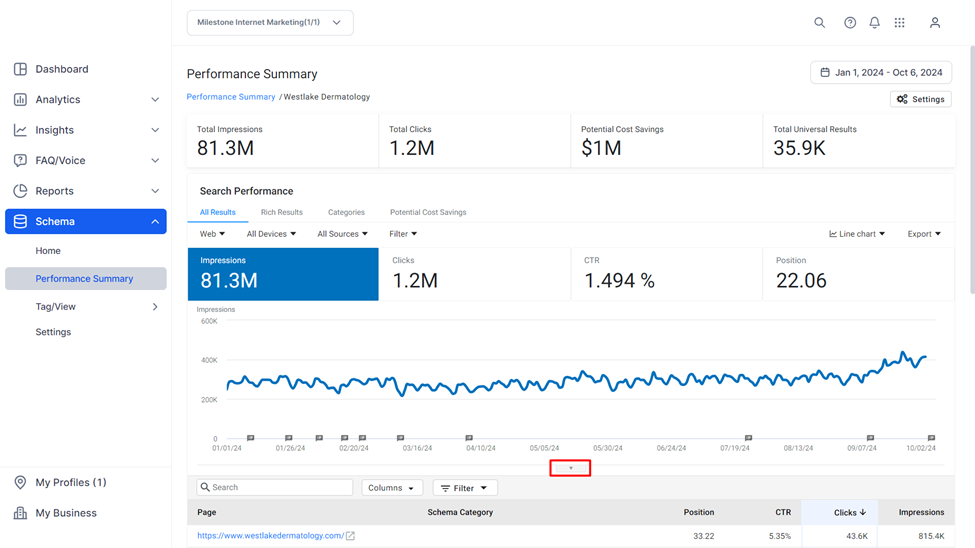Open the apps grid icon

[x=899, y=23]
